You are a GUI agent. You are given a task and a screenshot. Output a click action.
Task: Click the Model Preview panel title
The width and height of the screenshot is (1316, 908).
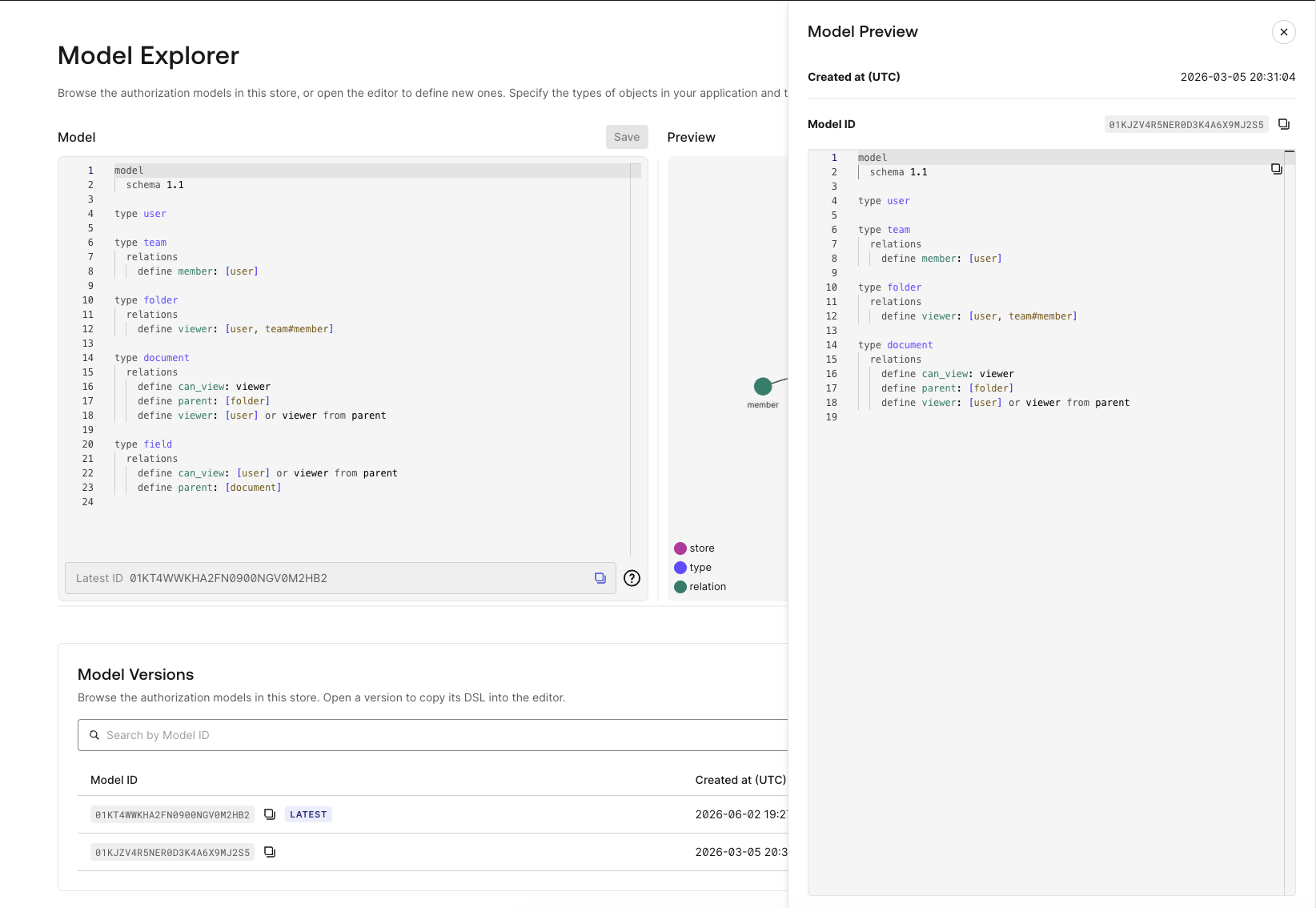(x=862, y=31)
